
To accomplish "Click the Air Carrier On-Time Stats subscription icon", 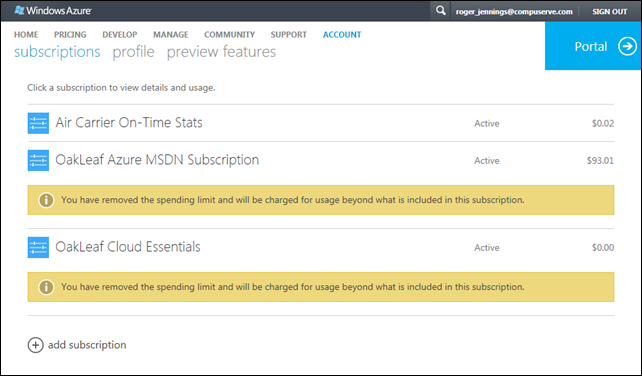I will (x=38, y=123).
